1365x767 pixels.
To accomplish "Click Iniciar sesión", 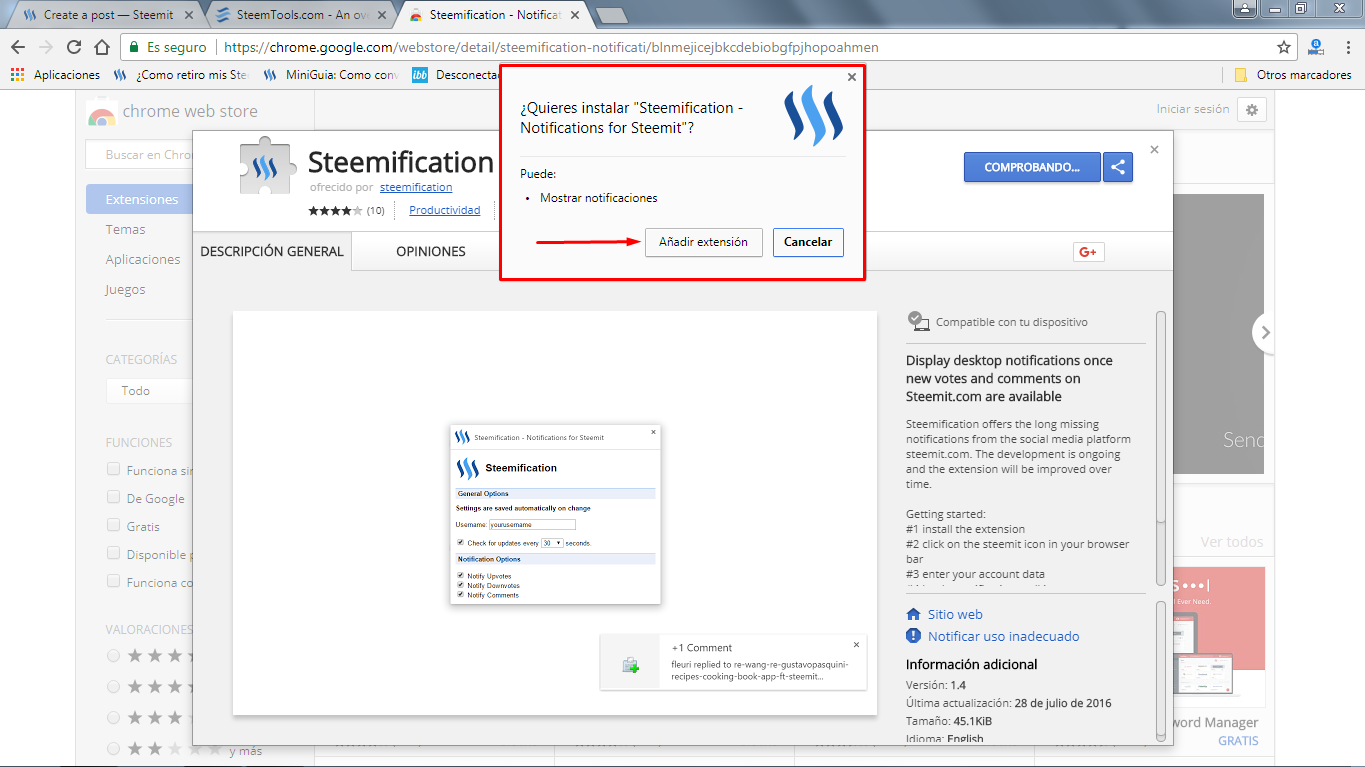I will (x=1193, y=109).
